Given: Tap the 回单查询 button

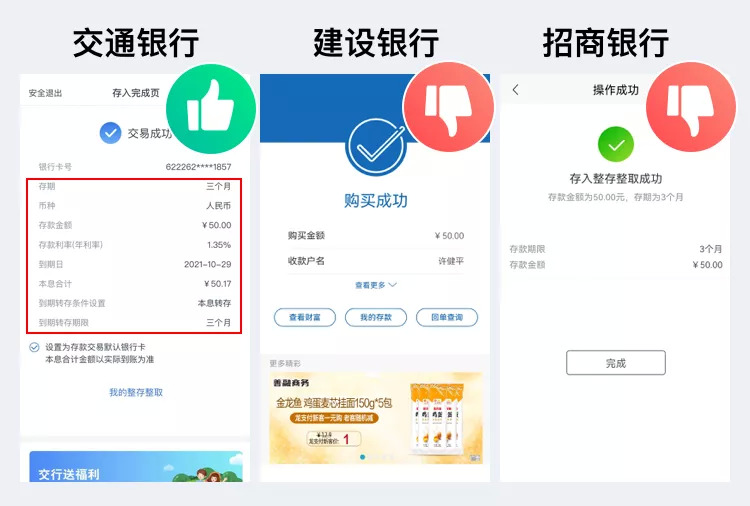Looking at the screenshot, I should [x=447, y=318].
